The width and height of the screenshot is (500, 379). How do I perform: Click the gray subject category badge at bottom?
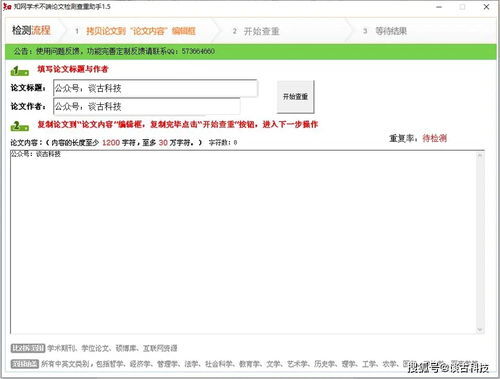point(25,363)
